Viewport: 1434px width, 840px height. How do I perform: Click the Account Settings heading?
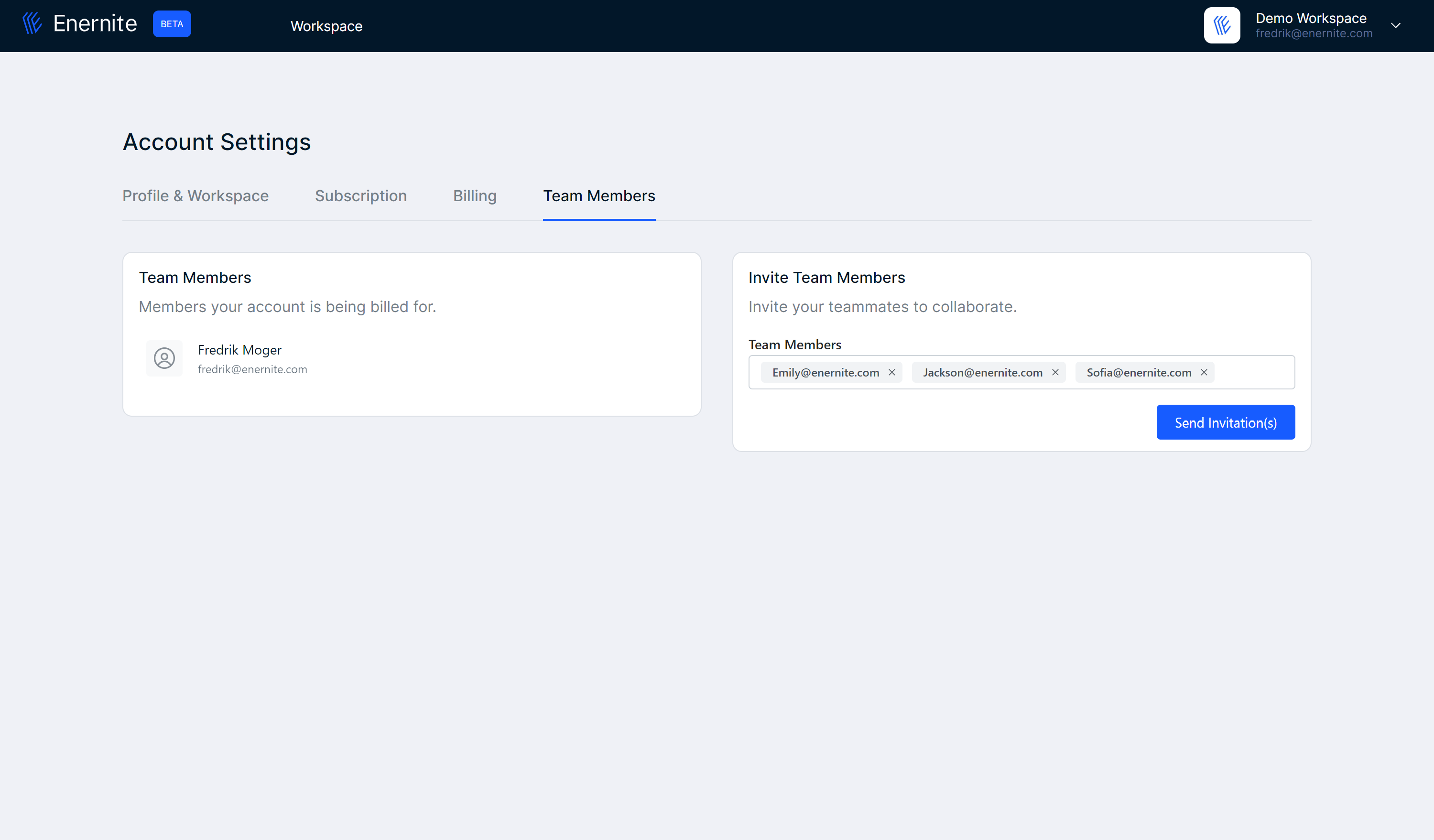217,142
